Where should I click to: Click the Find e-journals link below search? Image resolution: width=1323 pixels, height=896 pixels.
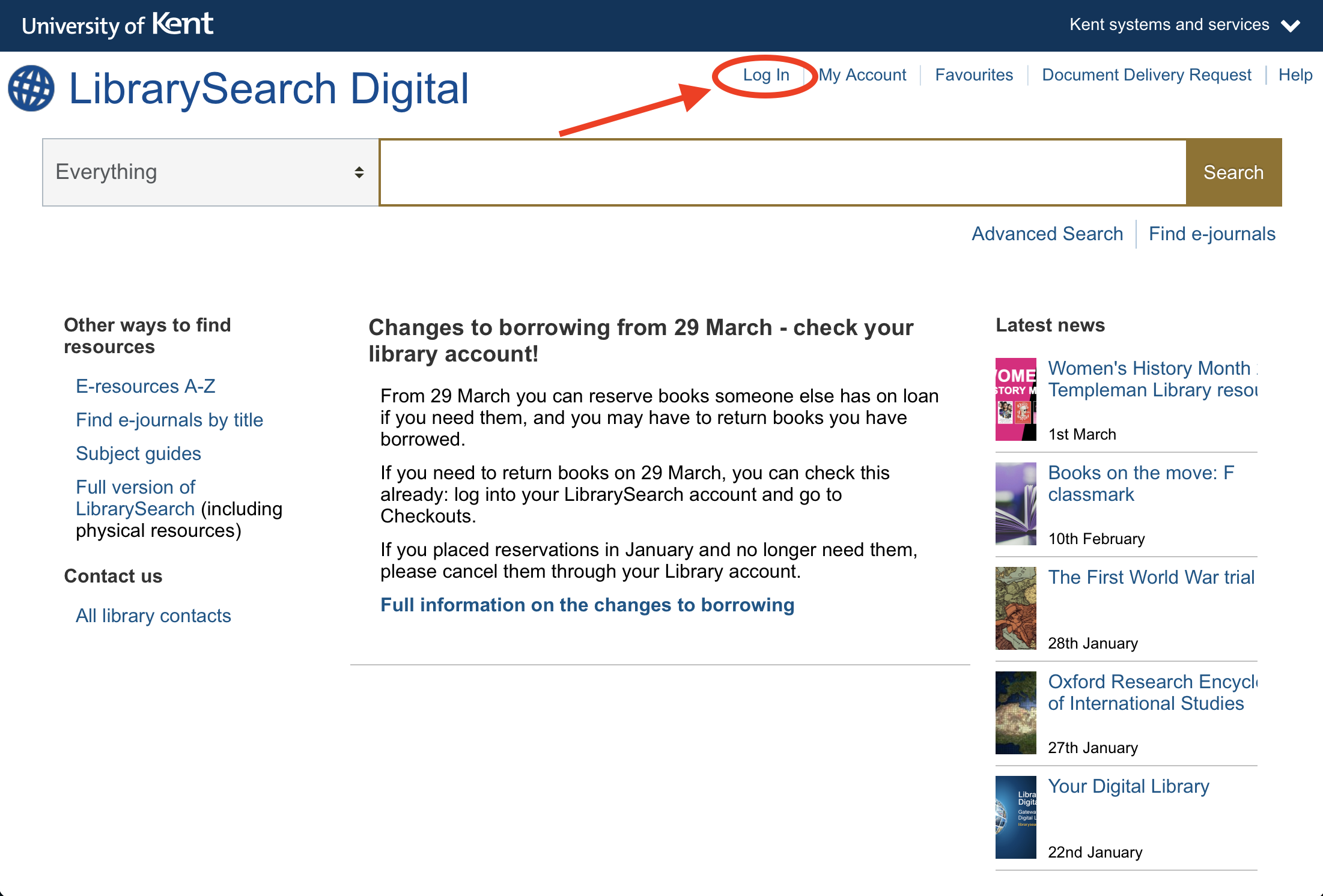[x=1211, y=234]
